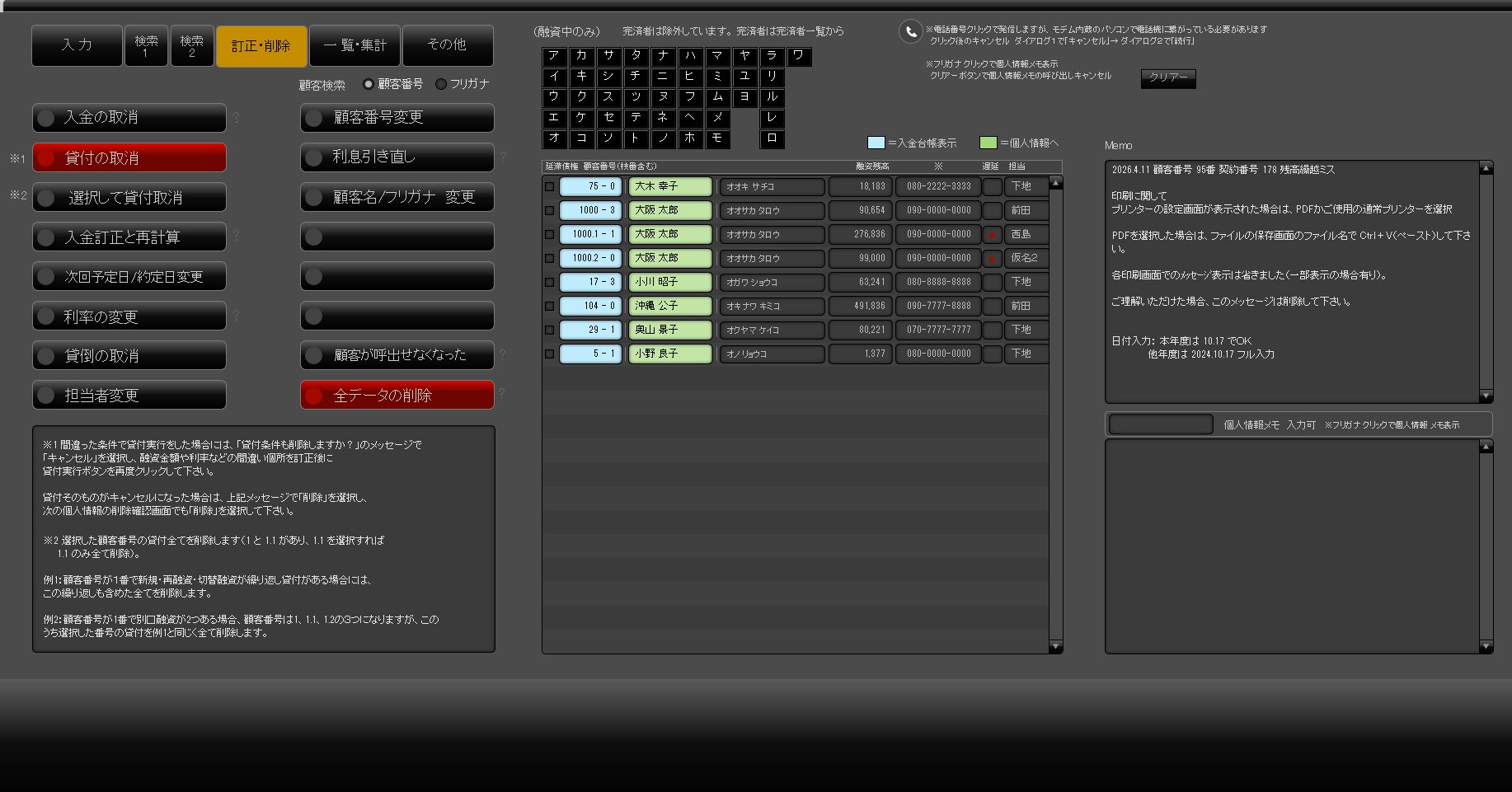Open the その他 tab

448,45
